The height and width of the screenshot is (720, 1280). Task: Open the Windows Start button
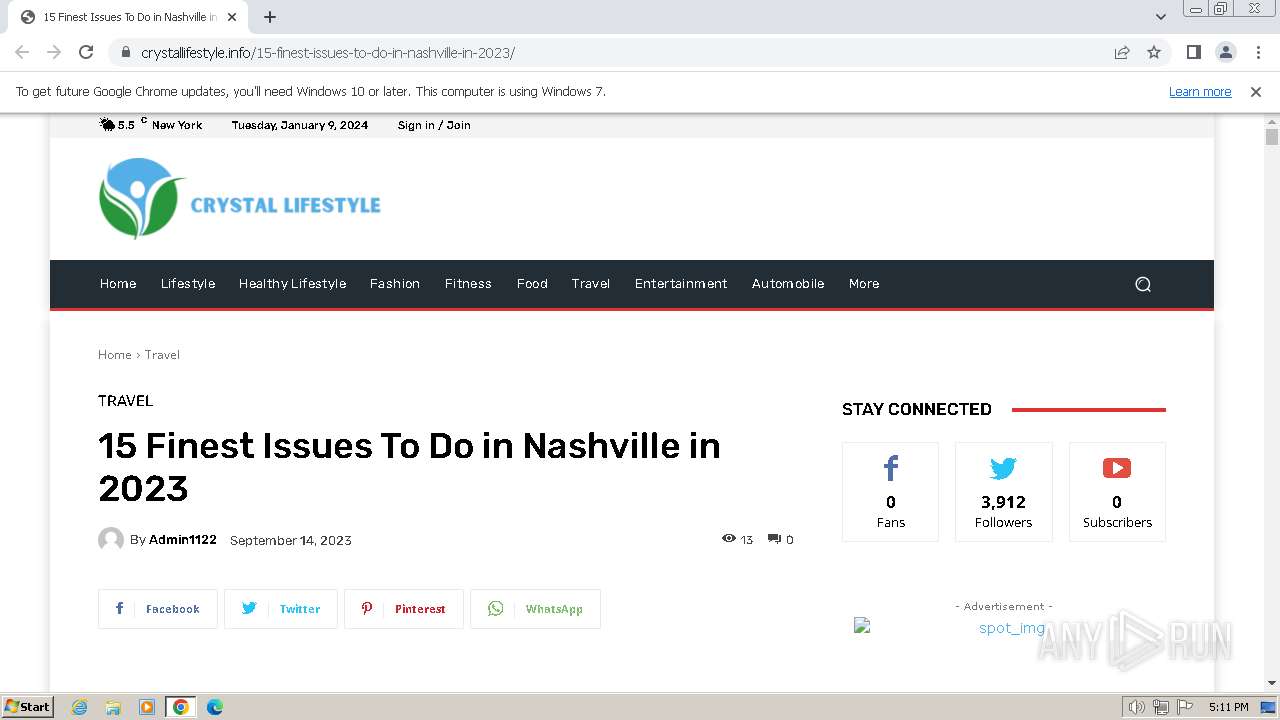point(28,706)
